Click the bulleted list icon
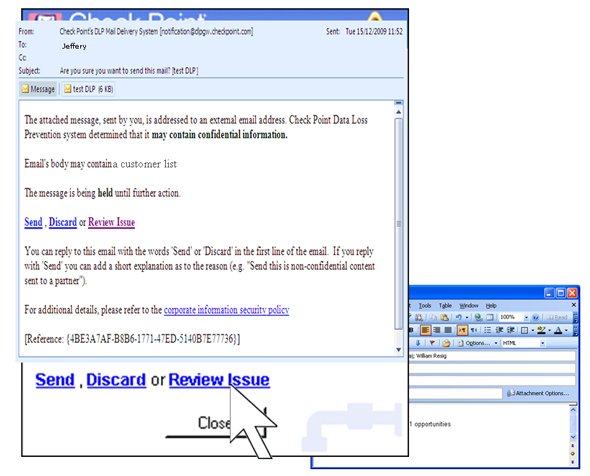Screen dimensions: 590x476 click(x=487, y=330)
